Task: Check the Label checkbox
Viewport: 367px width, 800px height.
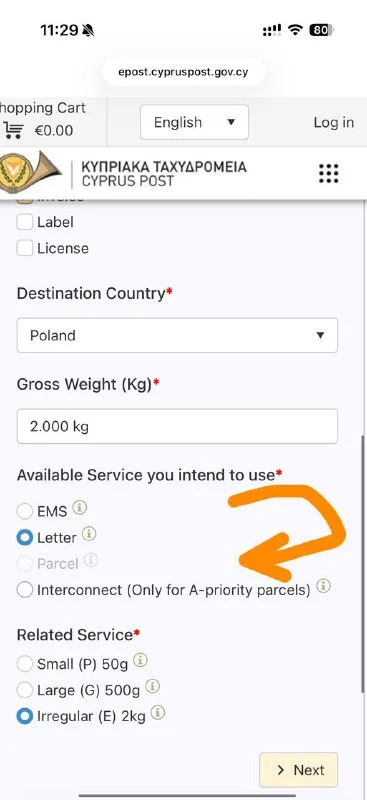Action: coord(25,222)
